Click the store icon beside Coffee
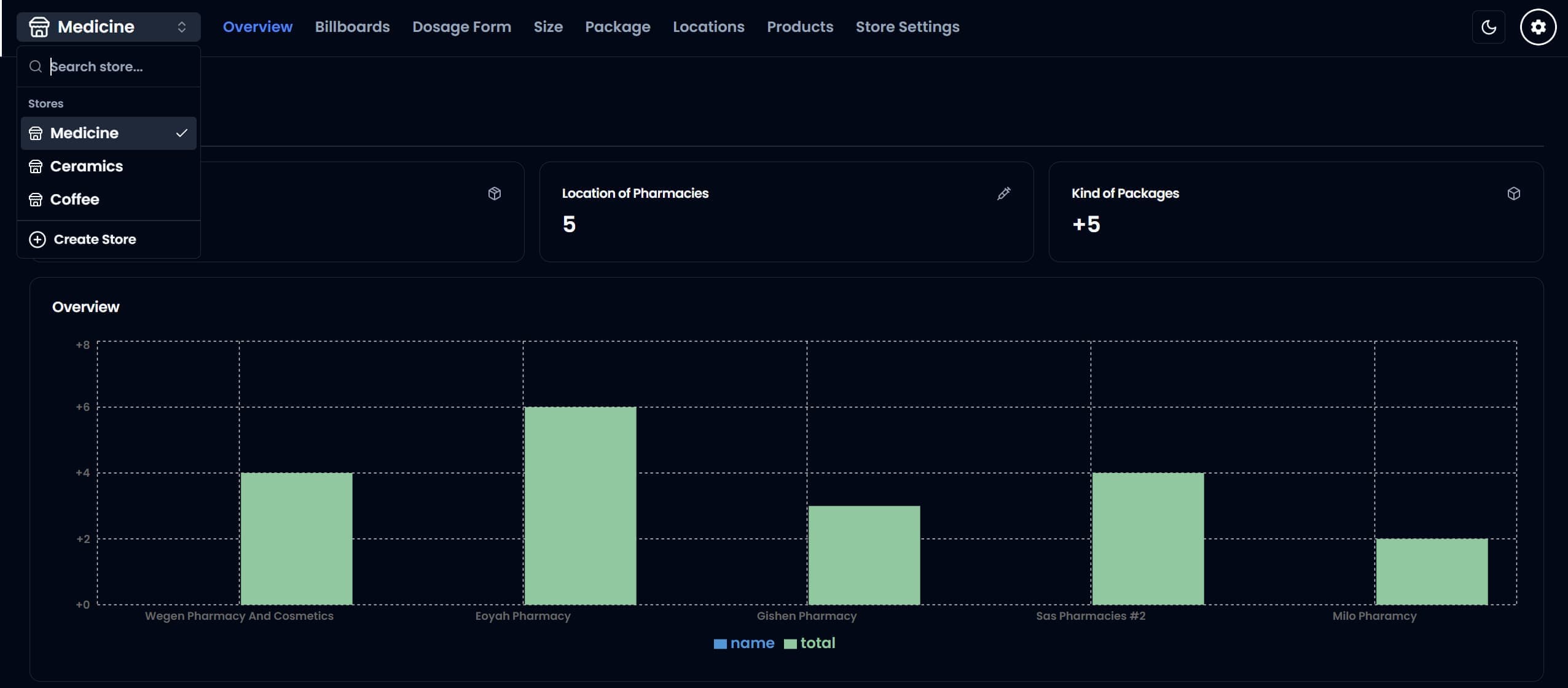 pos(36,200)
